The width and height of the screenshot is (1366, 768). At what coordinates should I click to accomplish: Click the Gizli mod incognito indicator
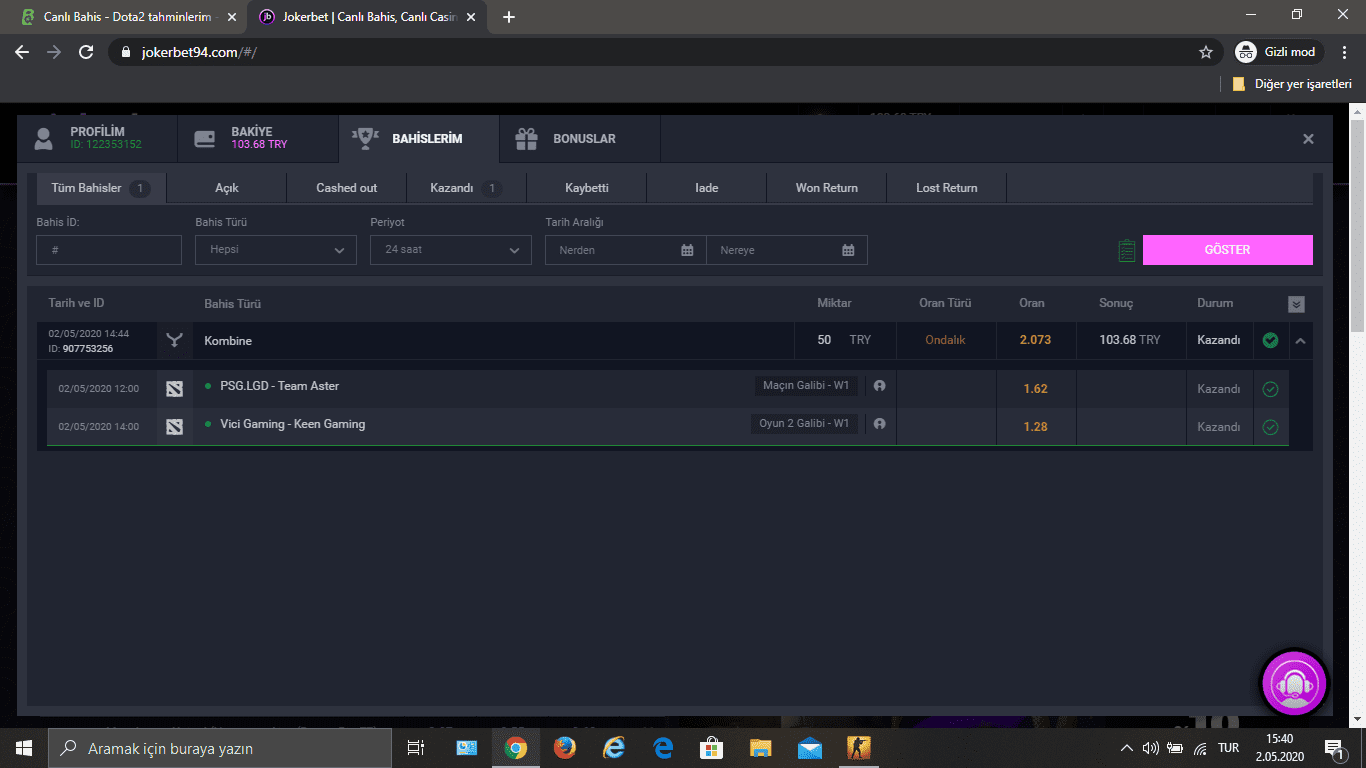coord(1278,52)
